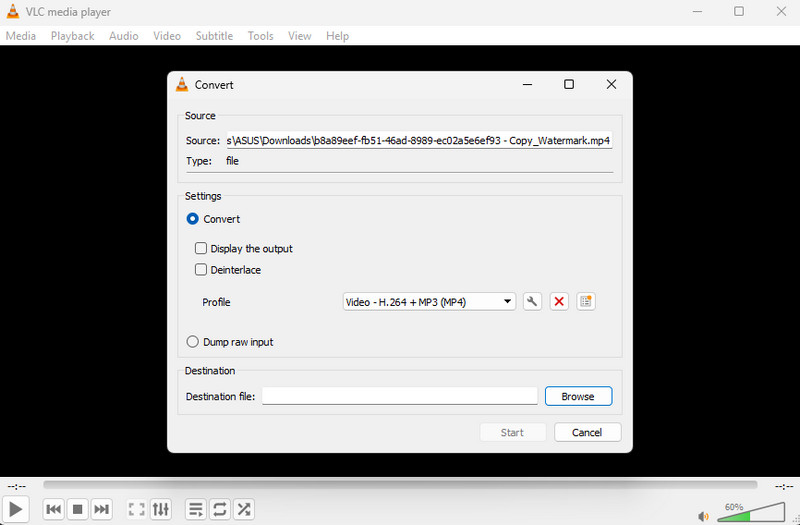Click the remaining time label
The image size is (800, 525).
coord(784,487)
